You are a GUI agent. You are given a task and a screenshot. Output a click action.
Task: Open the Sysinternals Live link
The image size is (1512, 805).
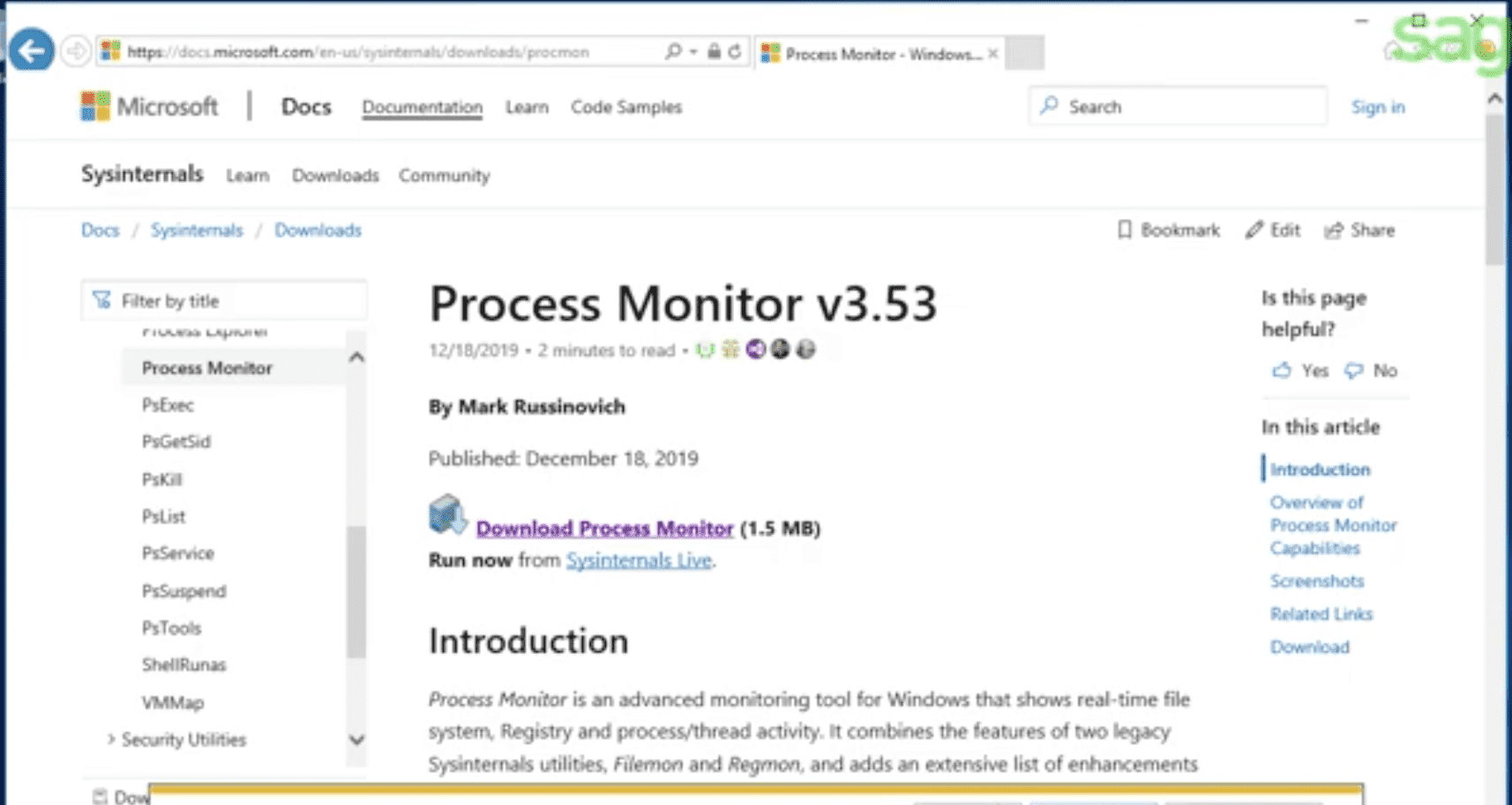click(x=639, y=560)
